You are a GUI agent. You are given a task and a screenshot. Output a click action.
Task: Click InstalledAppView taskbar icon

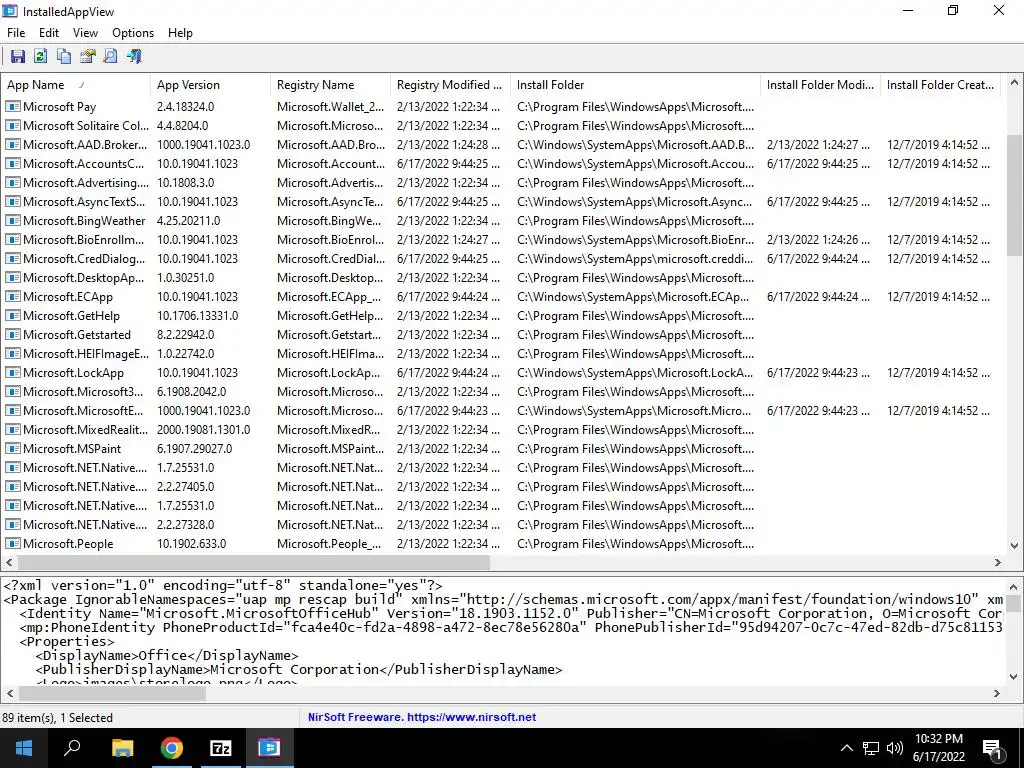point(269,748)
